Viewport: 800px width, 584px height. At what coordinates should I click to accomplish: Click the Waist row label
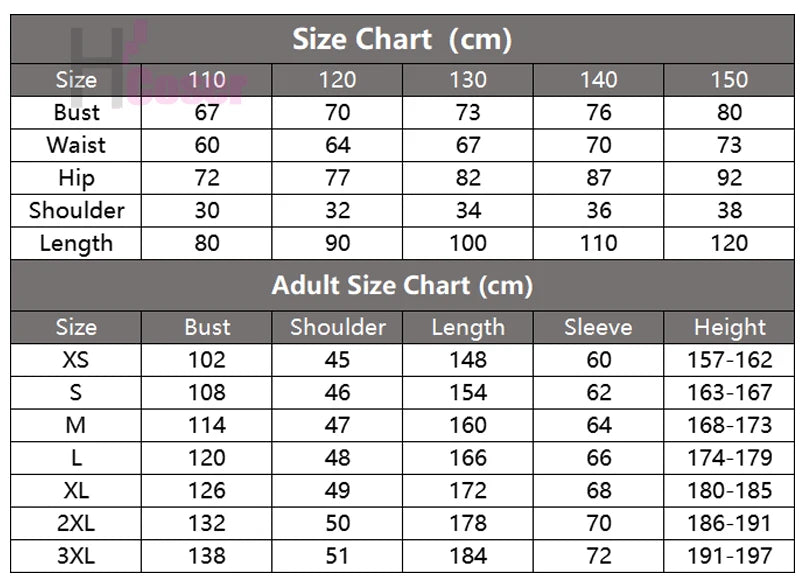(76, 145)
